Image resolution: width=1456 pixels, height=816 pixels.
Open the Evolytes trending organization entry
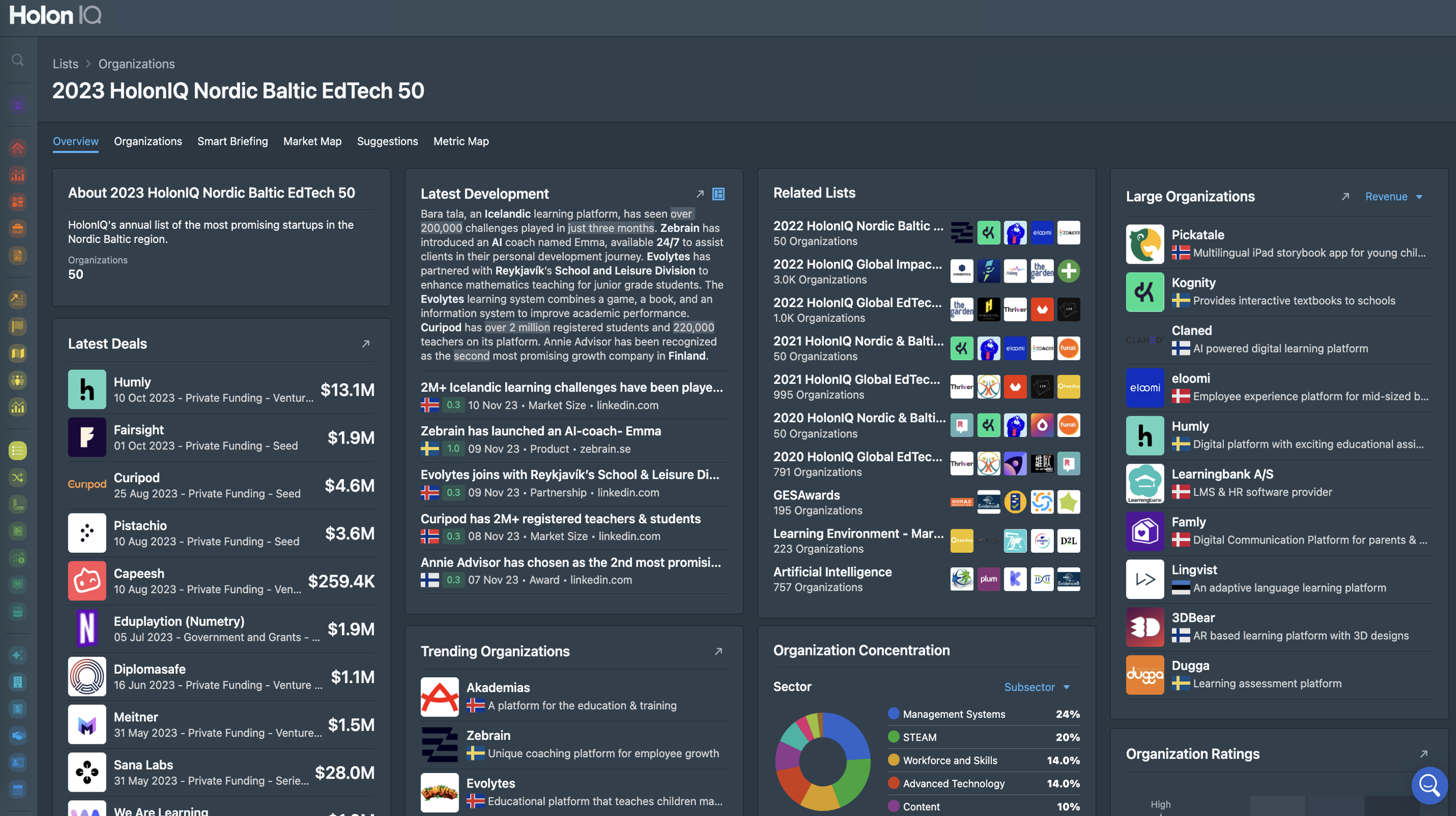tap(573, 792)
